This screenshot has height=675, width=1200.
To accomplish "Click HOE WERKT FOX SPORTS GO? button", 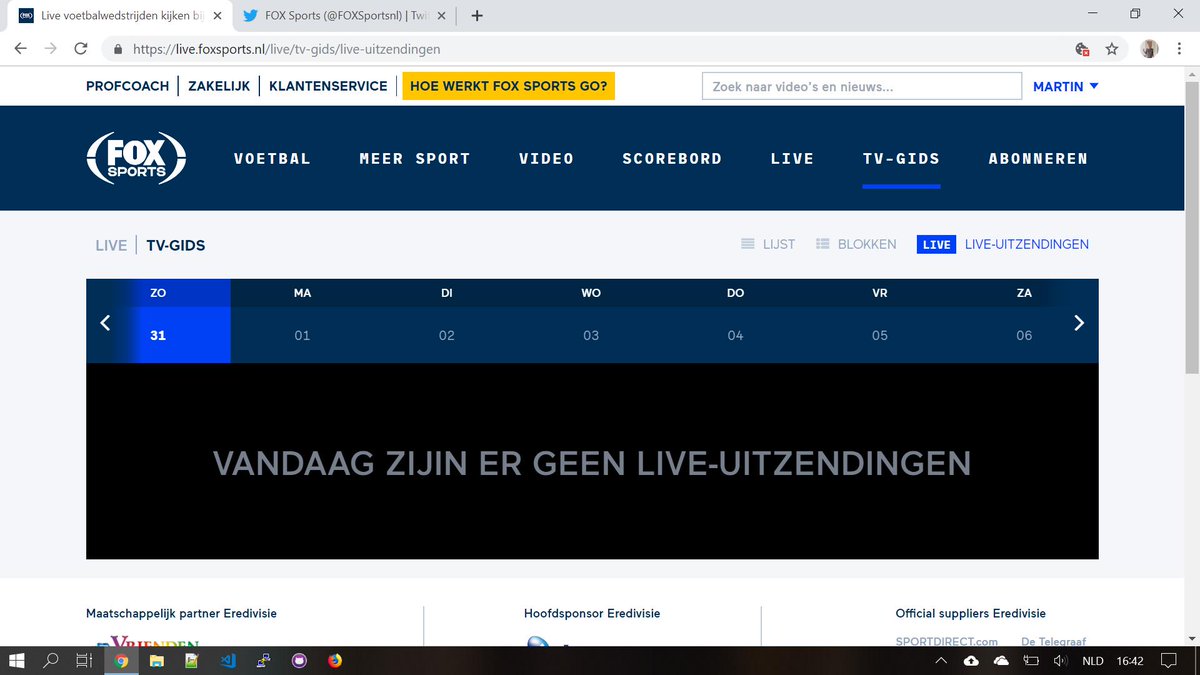I will coord(508,86).
